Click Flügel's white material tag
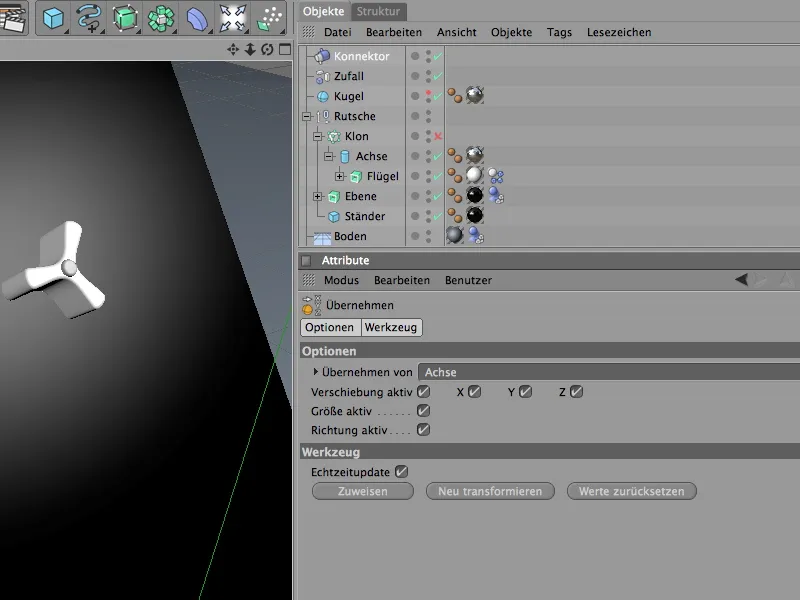800x600 pixels. click(474, 175)
